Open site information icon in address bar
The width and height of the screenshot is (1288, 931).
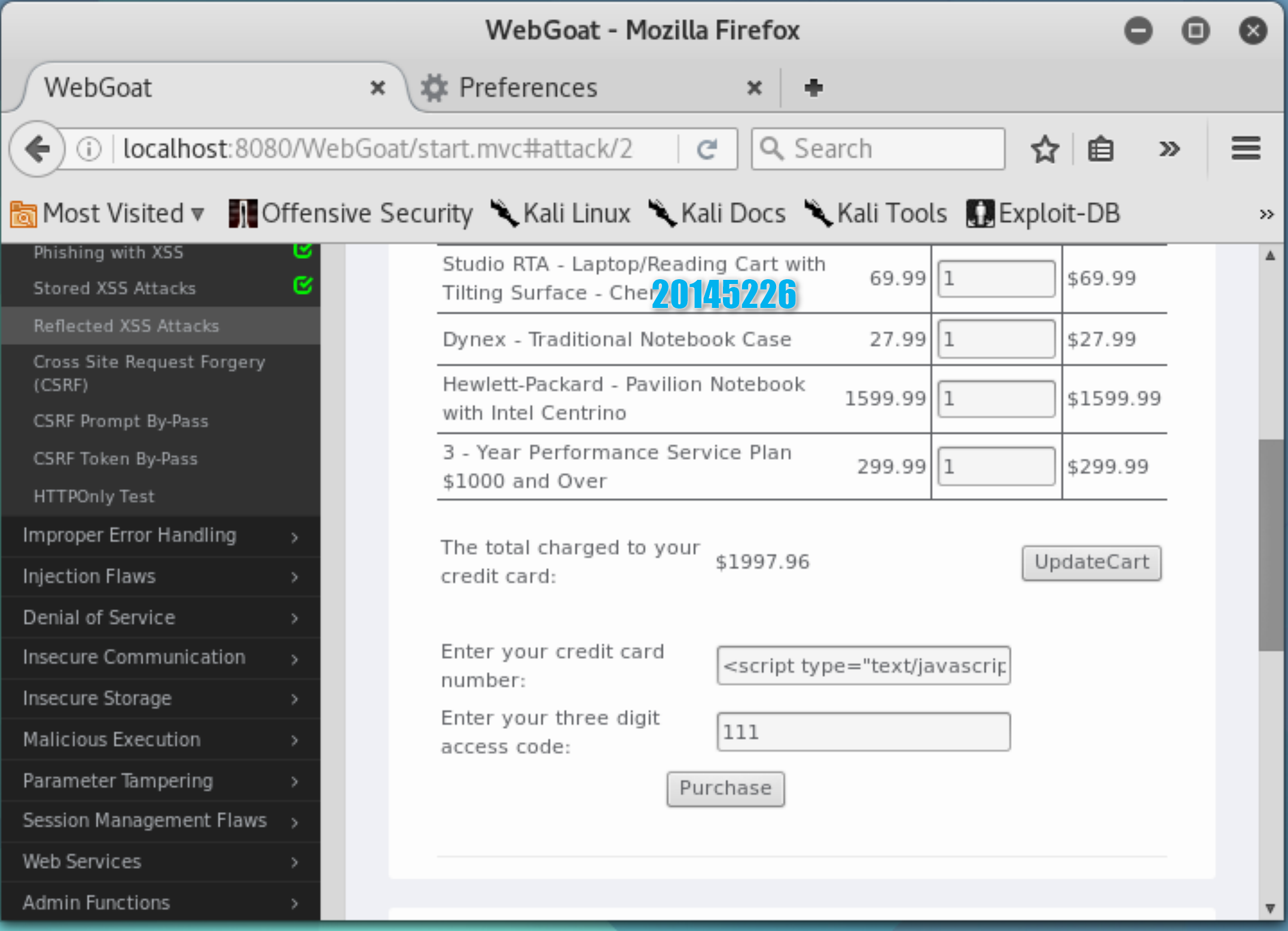pyautogui.click(x=89, y=149)
